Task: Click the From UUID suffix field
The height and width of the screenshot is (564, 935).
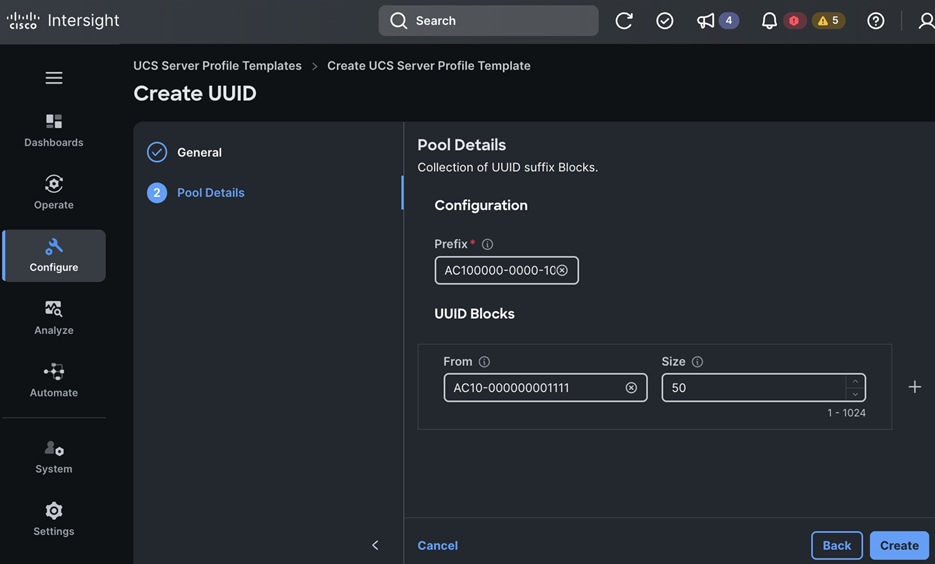Action: point(545,388)
